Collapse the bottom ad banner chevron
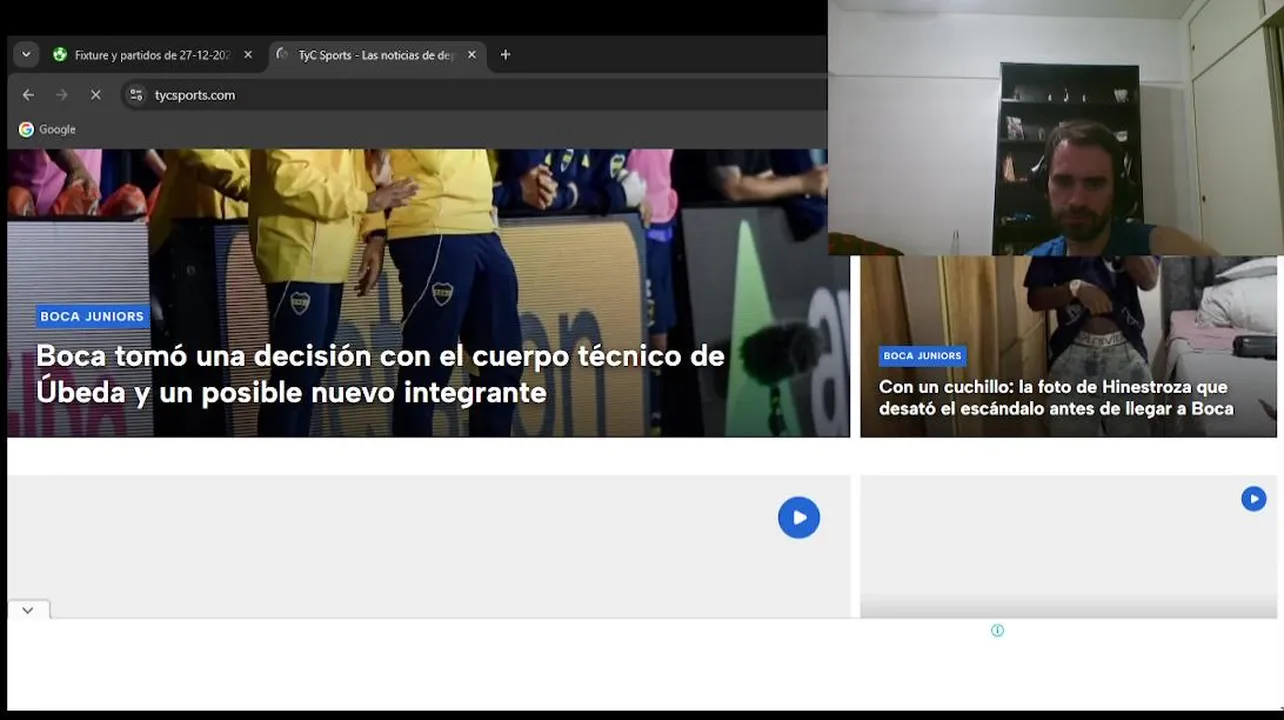Image resolution: width=1284 pixels, height=720 pixels. (28, 610)
